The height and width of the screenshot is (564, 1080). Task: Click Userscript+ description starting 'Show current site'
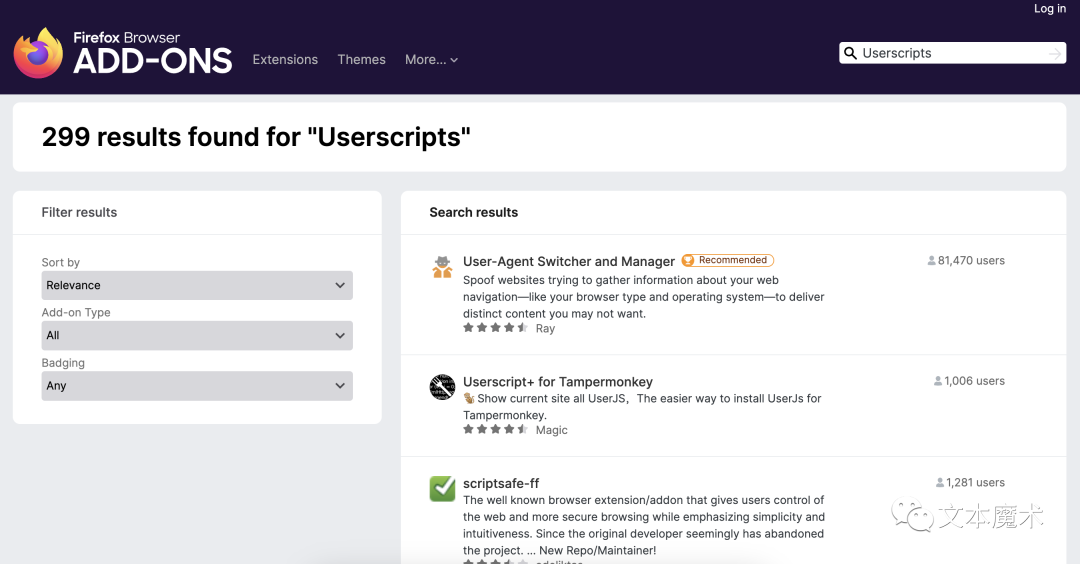coord(642,406)
